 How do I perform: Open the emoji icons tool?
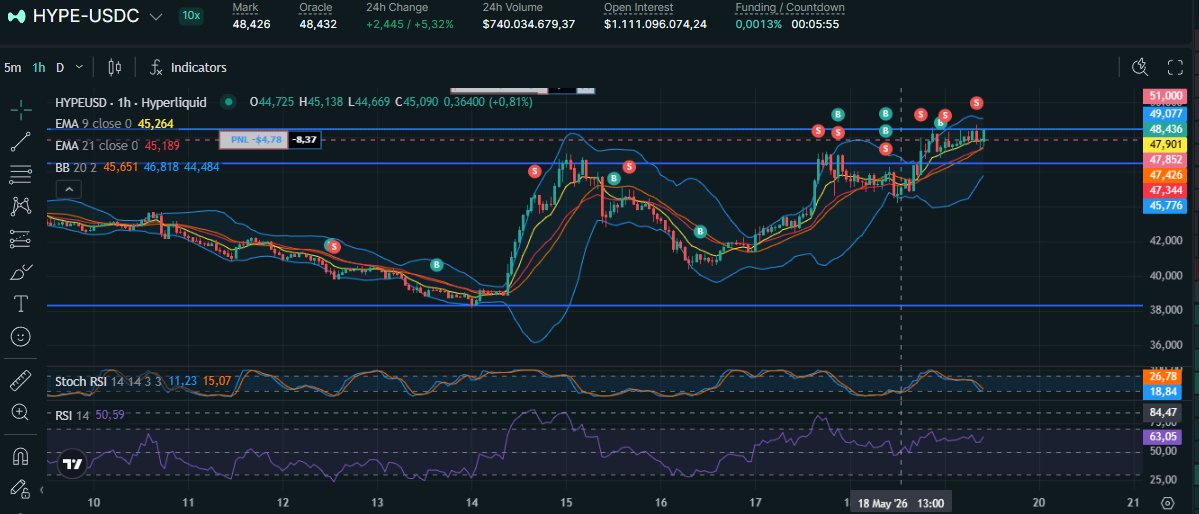point(21,336)
